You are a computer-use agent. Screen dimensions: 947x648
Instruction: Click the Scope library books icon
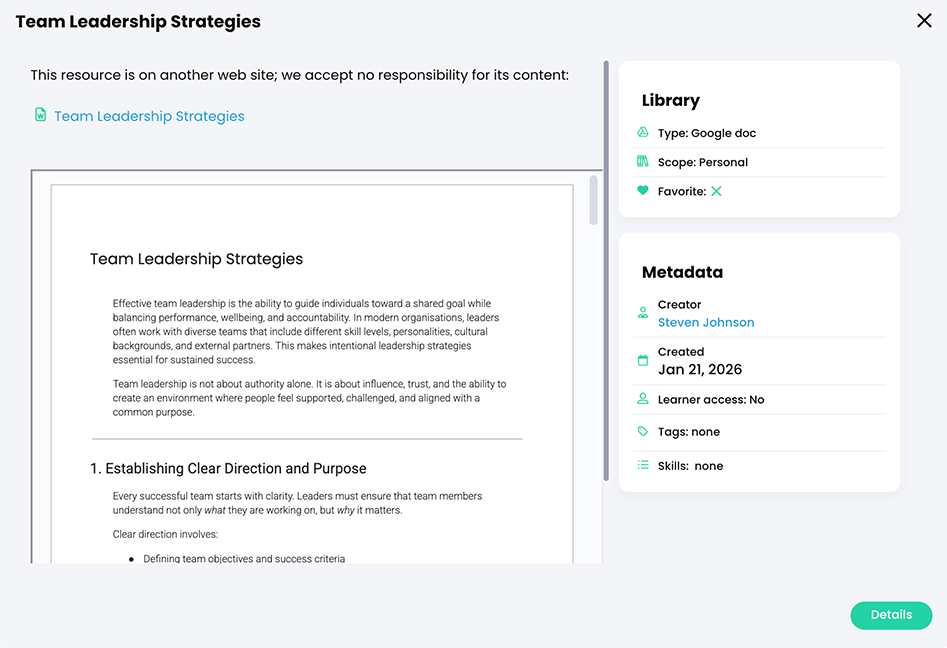643,162
